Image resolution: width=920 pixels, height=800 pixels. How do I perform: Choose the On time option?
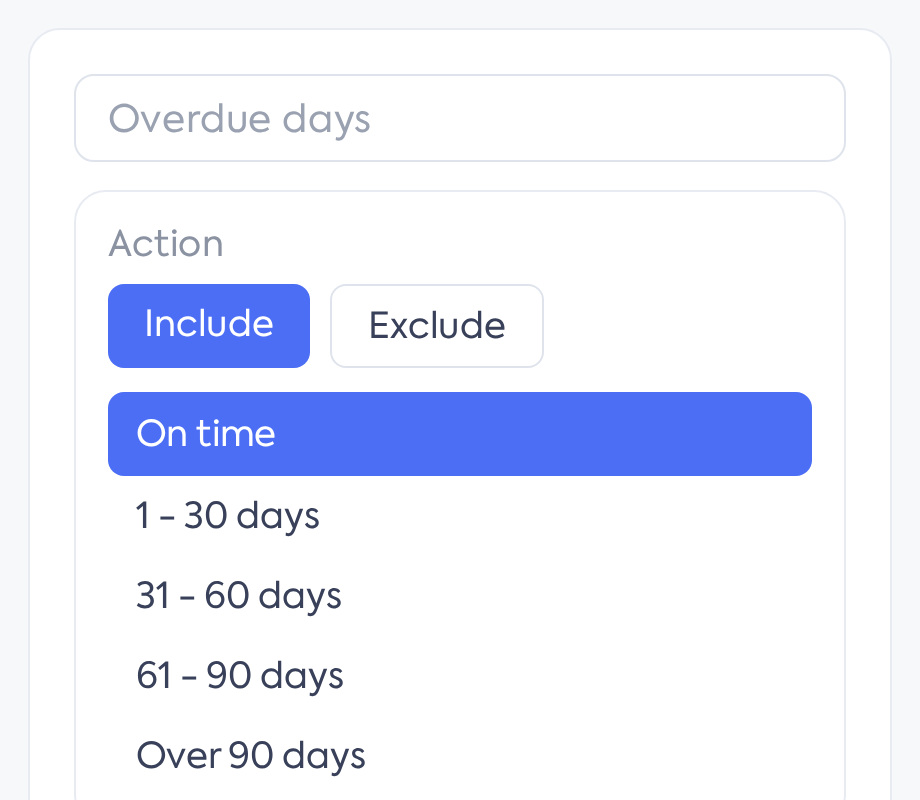coord(459,434)
